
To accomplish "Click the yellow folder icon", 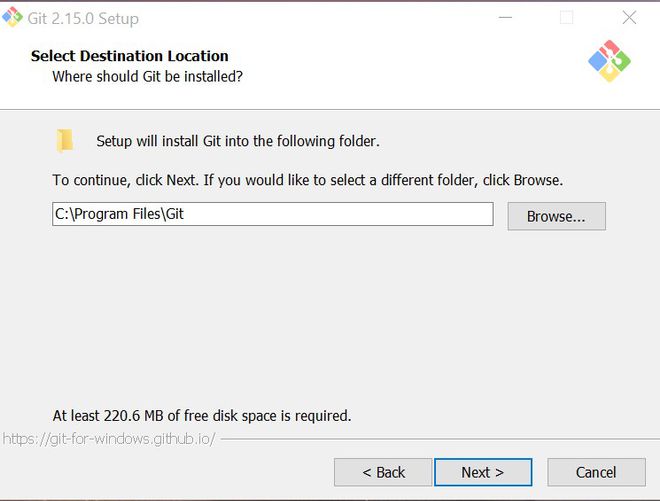I will tap(66, 140).
